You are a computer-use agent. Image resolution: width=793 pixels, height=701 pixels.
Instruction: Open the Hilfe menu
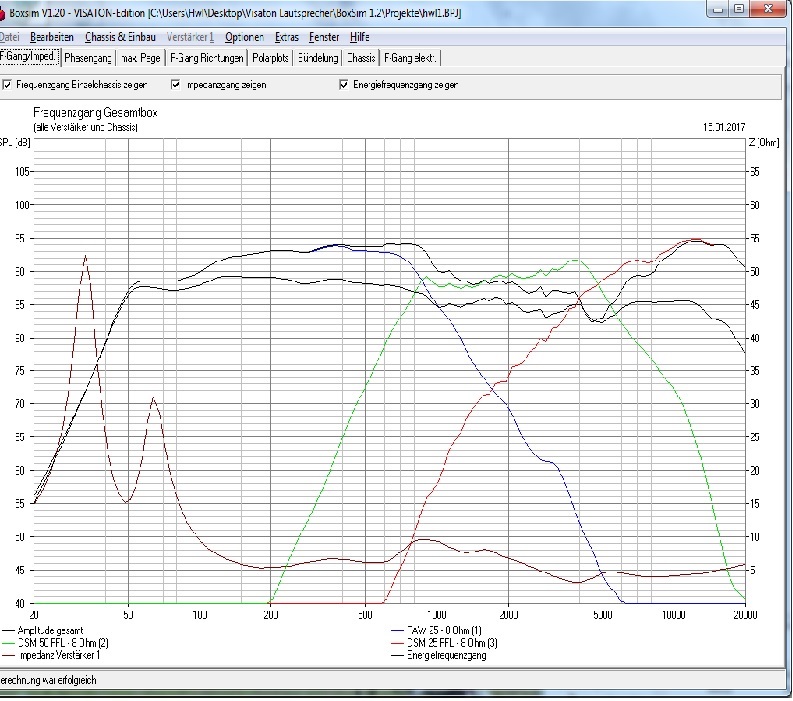pyautogui.click(x=359, y=37)
